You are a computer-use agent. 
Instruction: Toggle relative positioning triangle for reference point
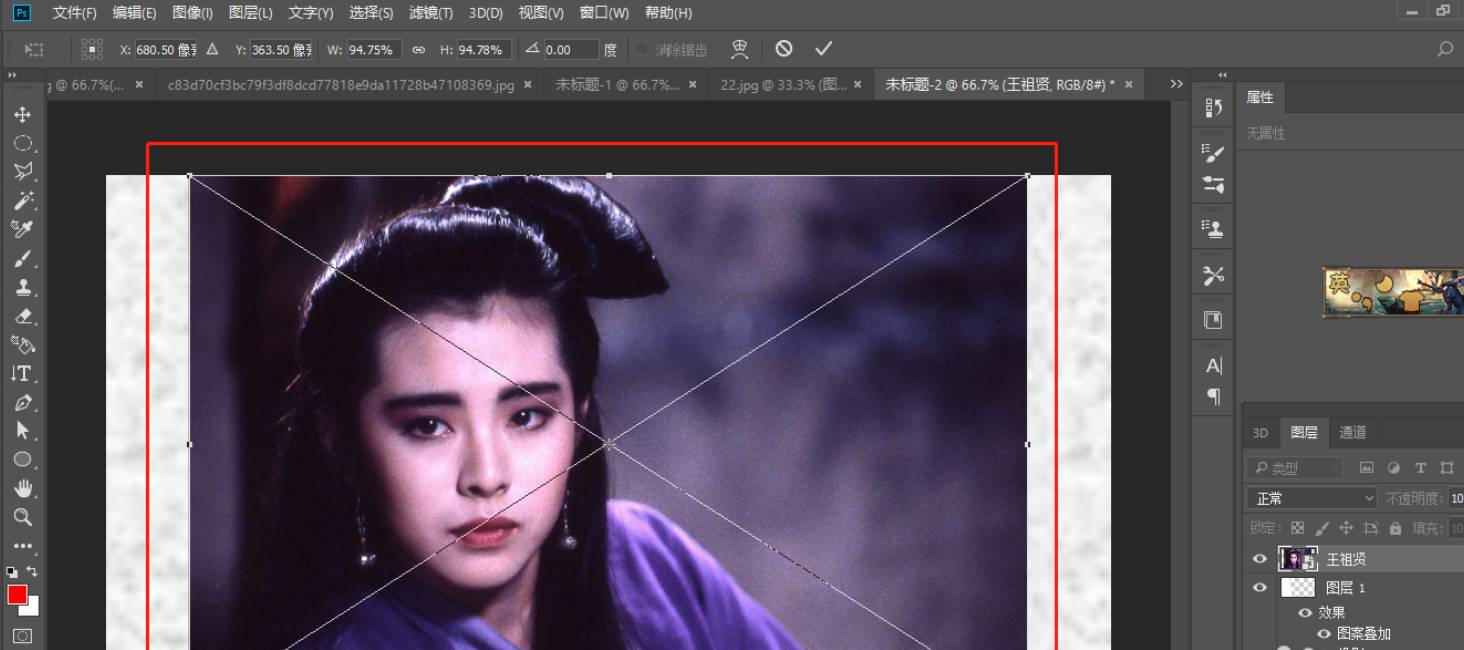[212, 49]
